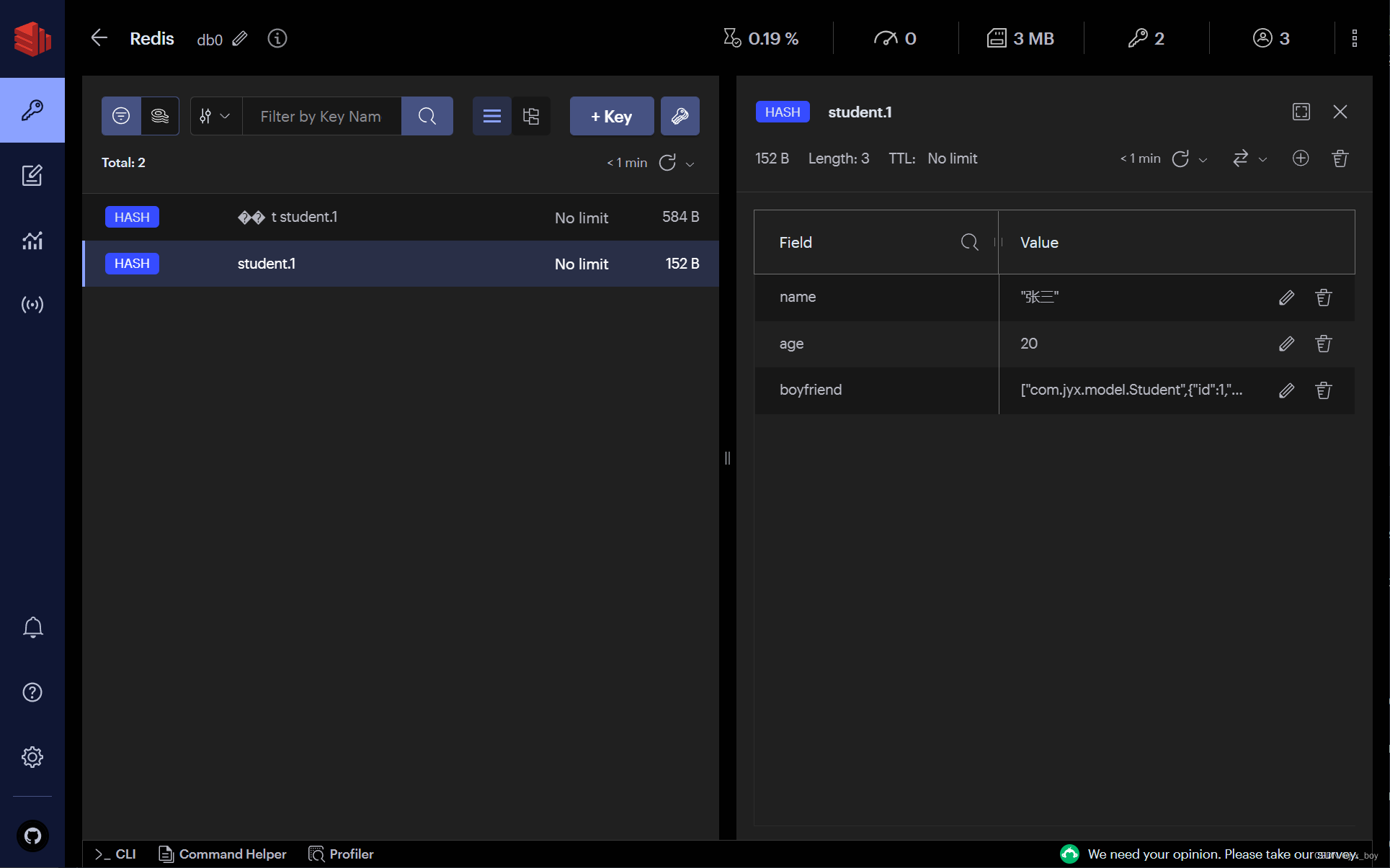Image resolution: width=1390 pixels, height=868 pixels.
Task: Select the student.1 152 B key row
Action: tap(401, 264)
